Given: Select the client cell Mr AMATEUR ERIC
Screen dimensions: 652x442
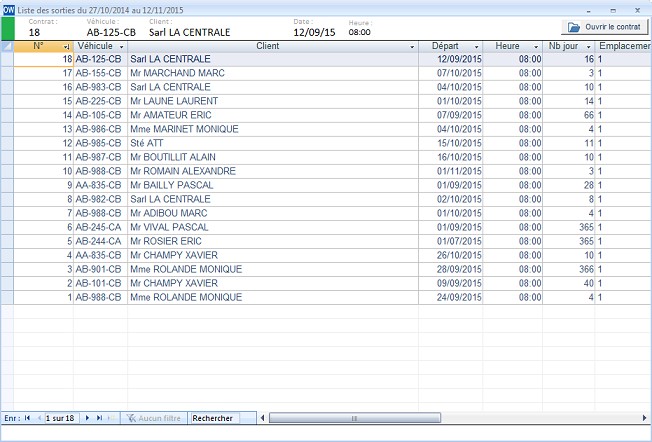Looking at the screenshot, I should coord(273,115).
